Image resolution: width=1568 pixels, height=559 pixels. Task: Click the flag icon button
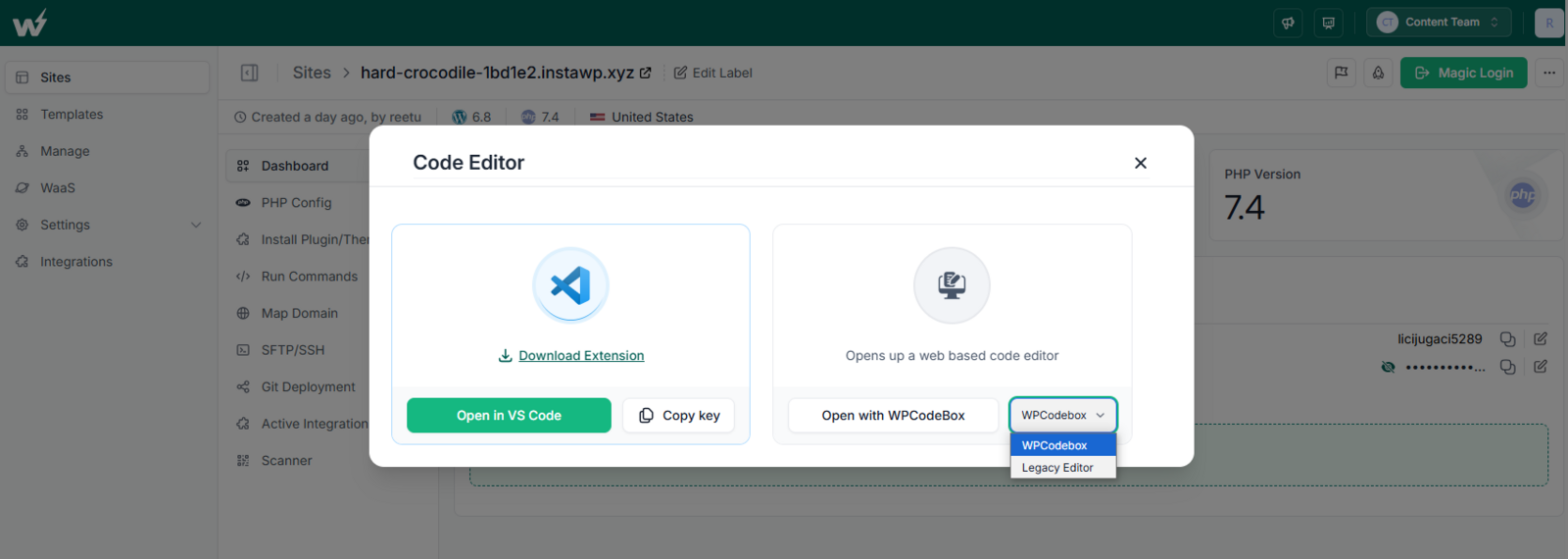1341,73
